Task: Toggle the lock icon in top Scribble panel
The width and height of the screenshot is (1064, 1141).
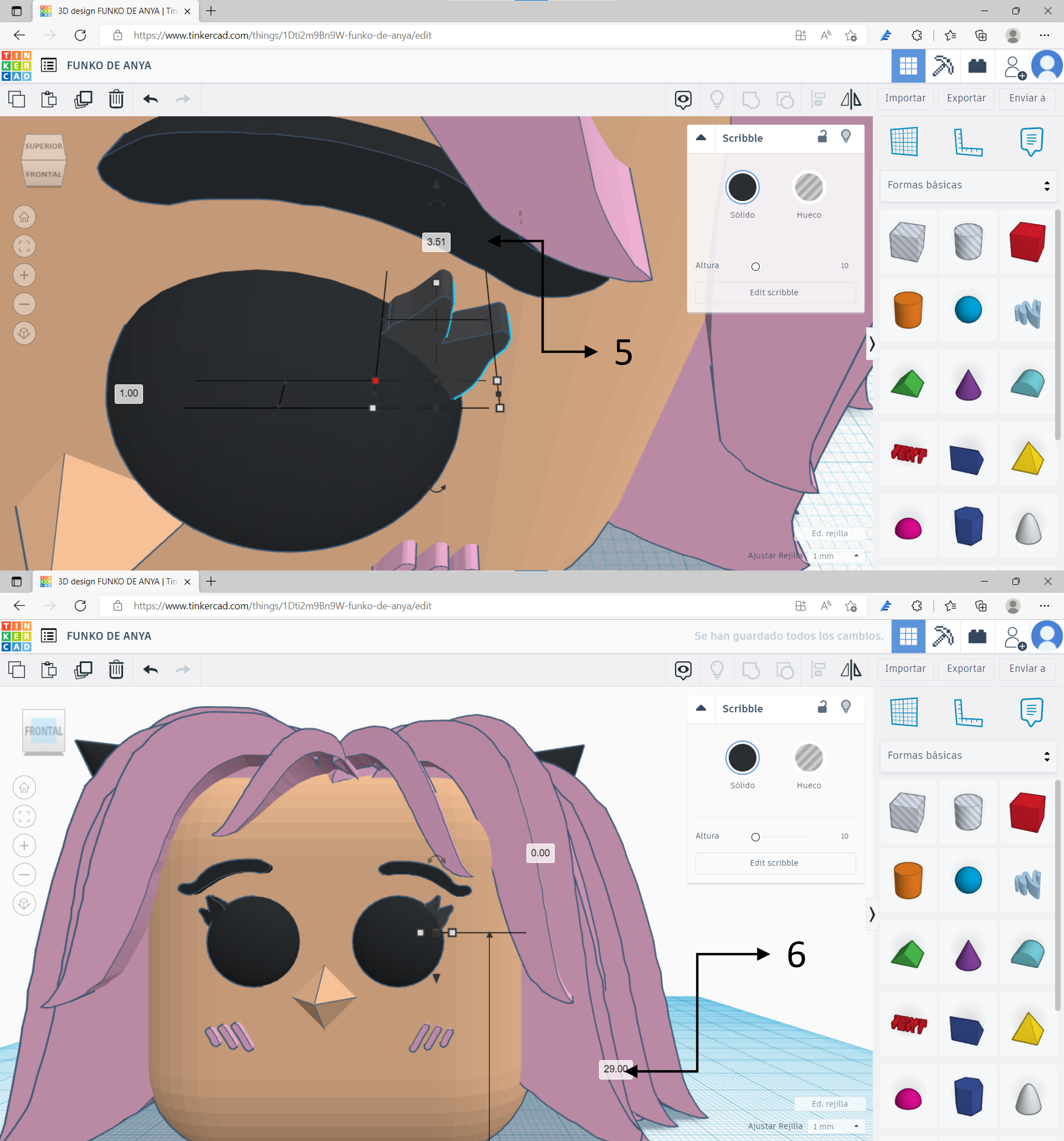Action: tap(822, 137)
